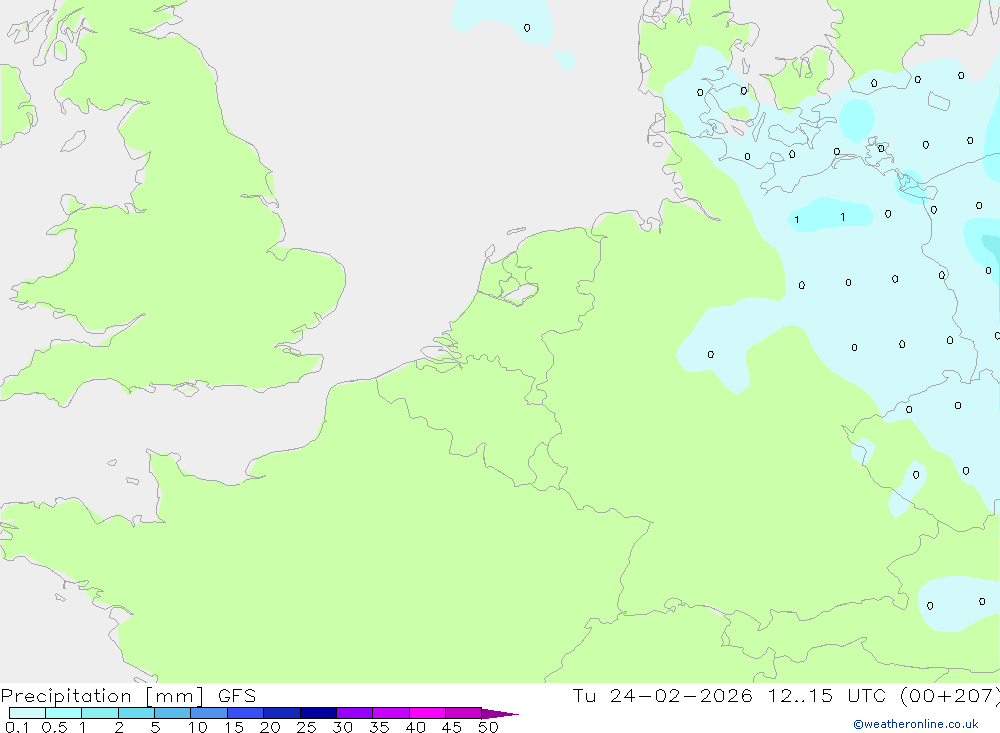The image size is (1000, 733).
Task: Click the '30' legend scale label
Action: pos(342,727)
